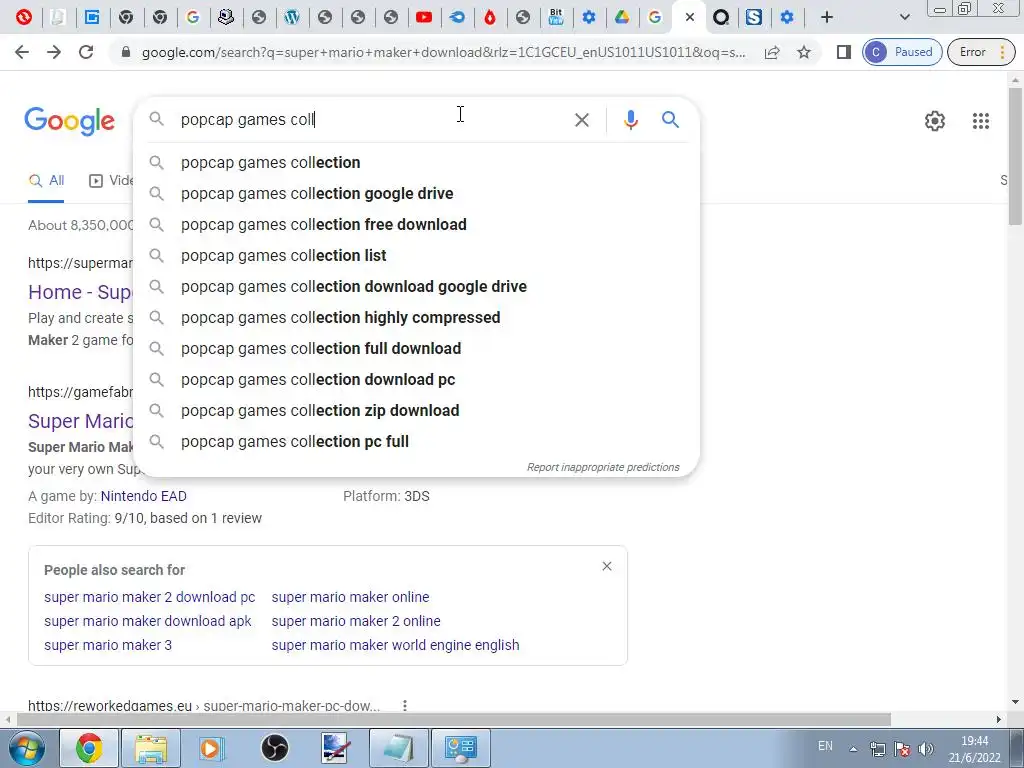The height and width of the screenshot is (768, 1024).
Task: Choose suggestion "popcap games collection pc full"
Action: tap(416, 442)
